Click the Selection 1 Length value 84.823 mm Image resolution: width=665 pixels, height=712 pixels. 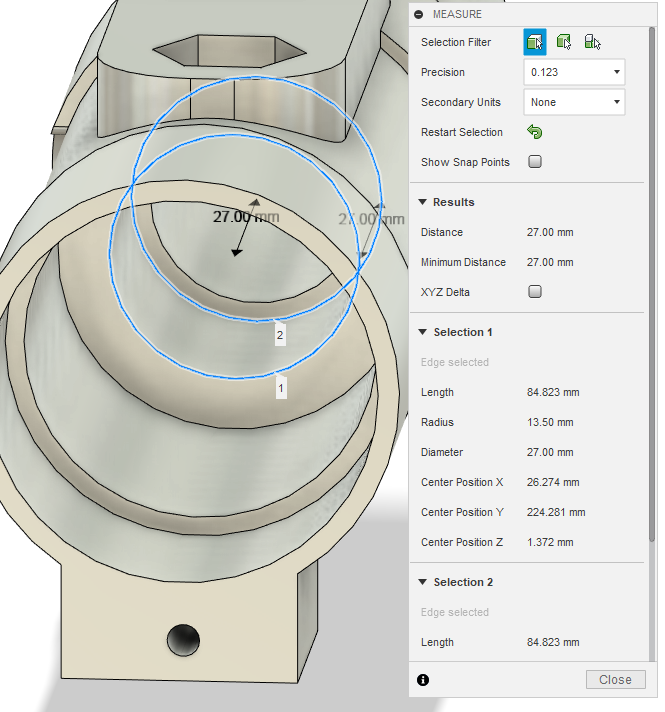point(553,392)
